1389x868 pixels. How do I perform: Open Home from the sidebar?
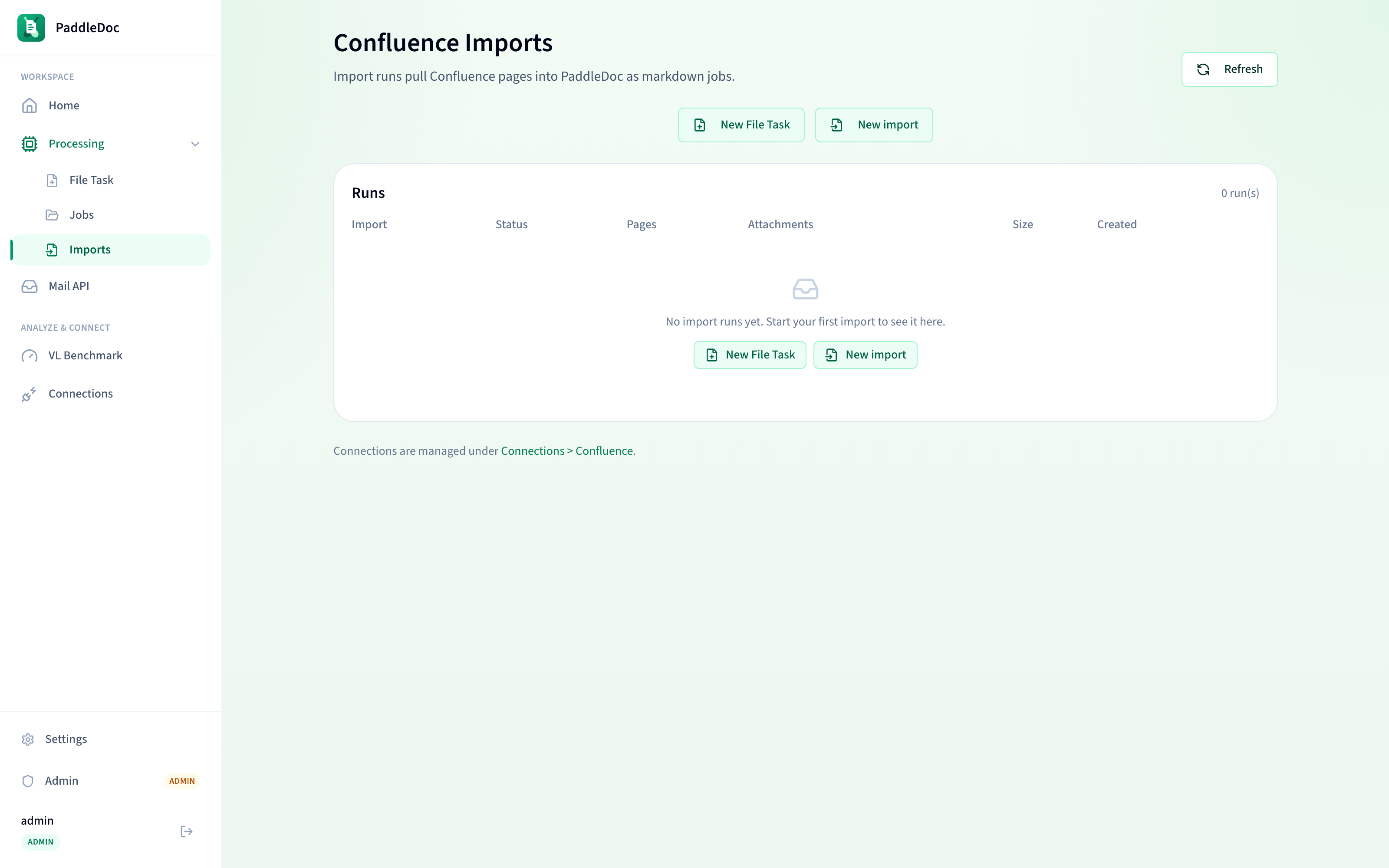click(x=110, y=105)
